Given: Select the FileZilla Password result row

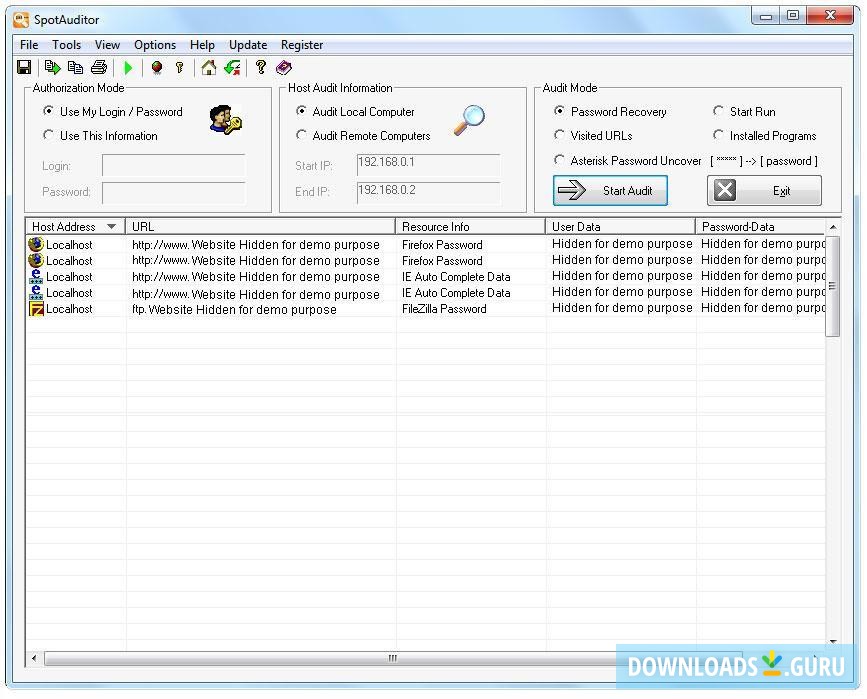Looking at the screenshot, I should click(x=444, y=310).
